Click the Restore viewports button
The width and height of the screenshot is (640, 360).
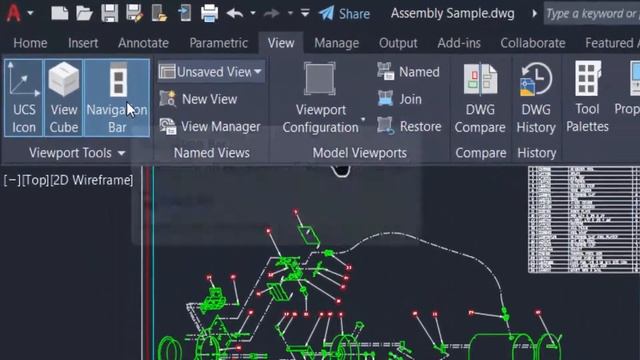(x=409, y=127)
